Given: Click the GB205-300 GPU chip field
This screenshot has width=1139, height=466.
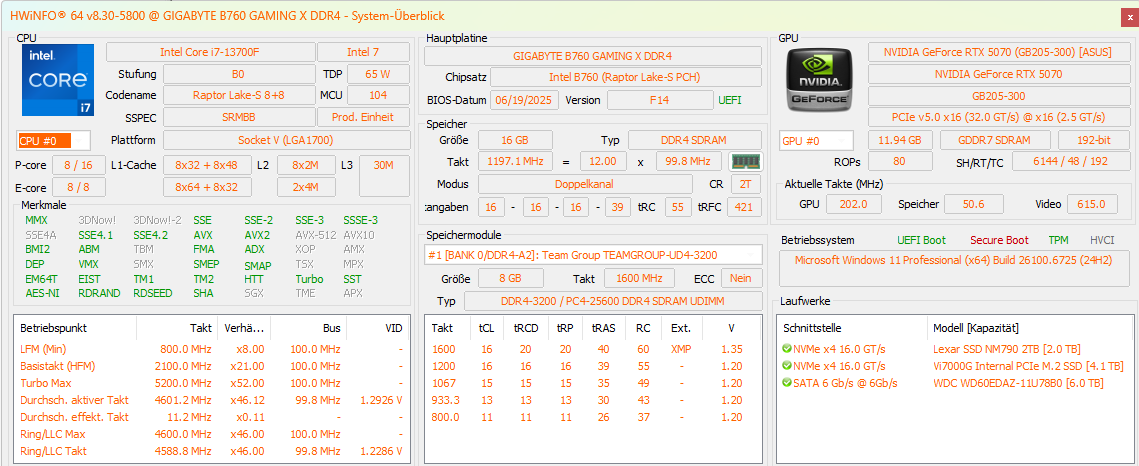Looking at the screenshot, I should (x=997, y=95).
